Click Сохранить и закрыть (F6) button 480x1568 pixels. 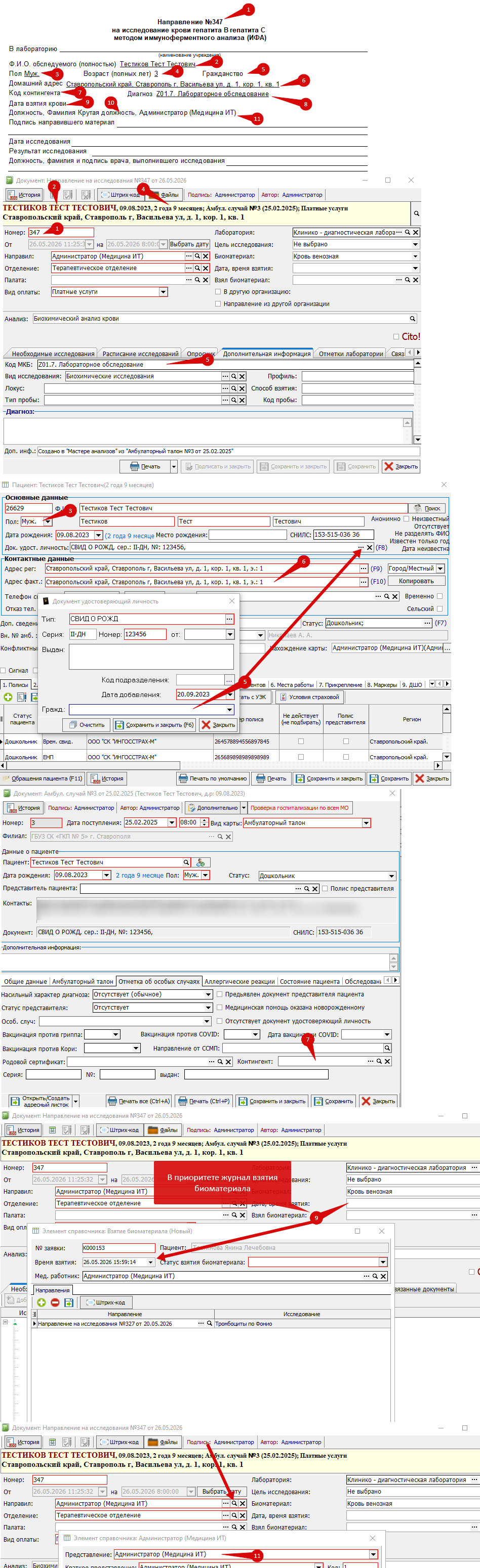click(x=154, y=725)
